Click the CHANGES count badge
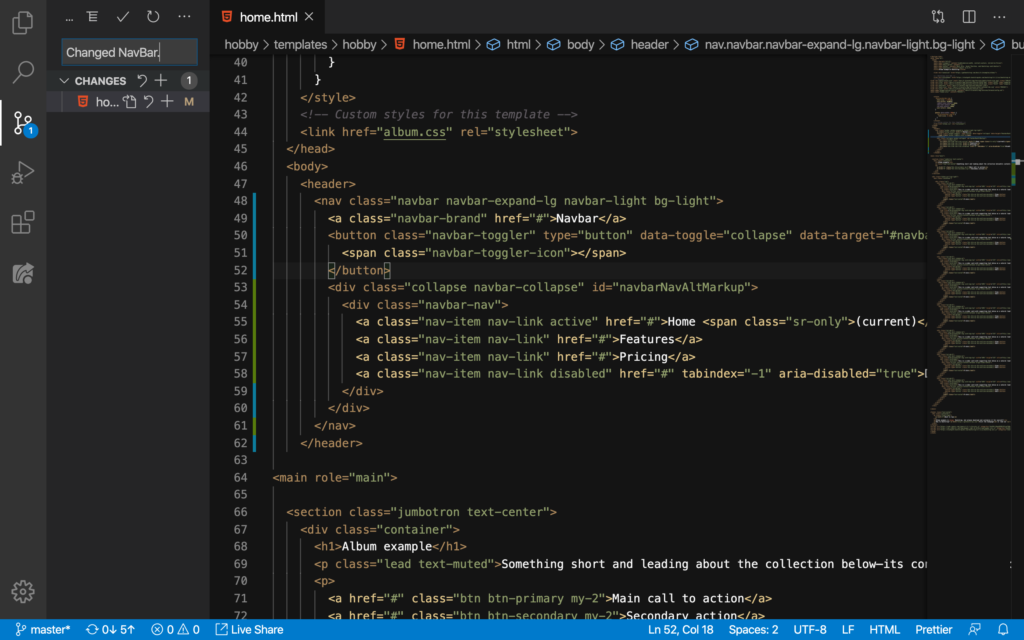 [189, 81]
